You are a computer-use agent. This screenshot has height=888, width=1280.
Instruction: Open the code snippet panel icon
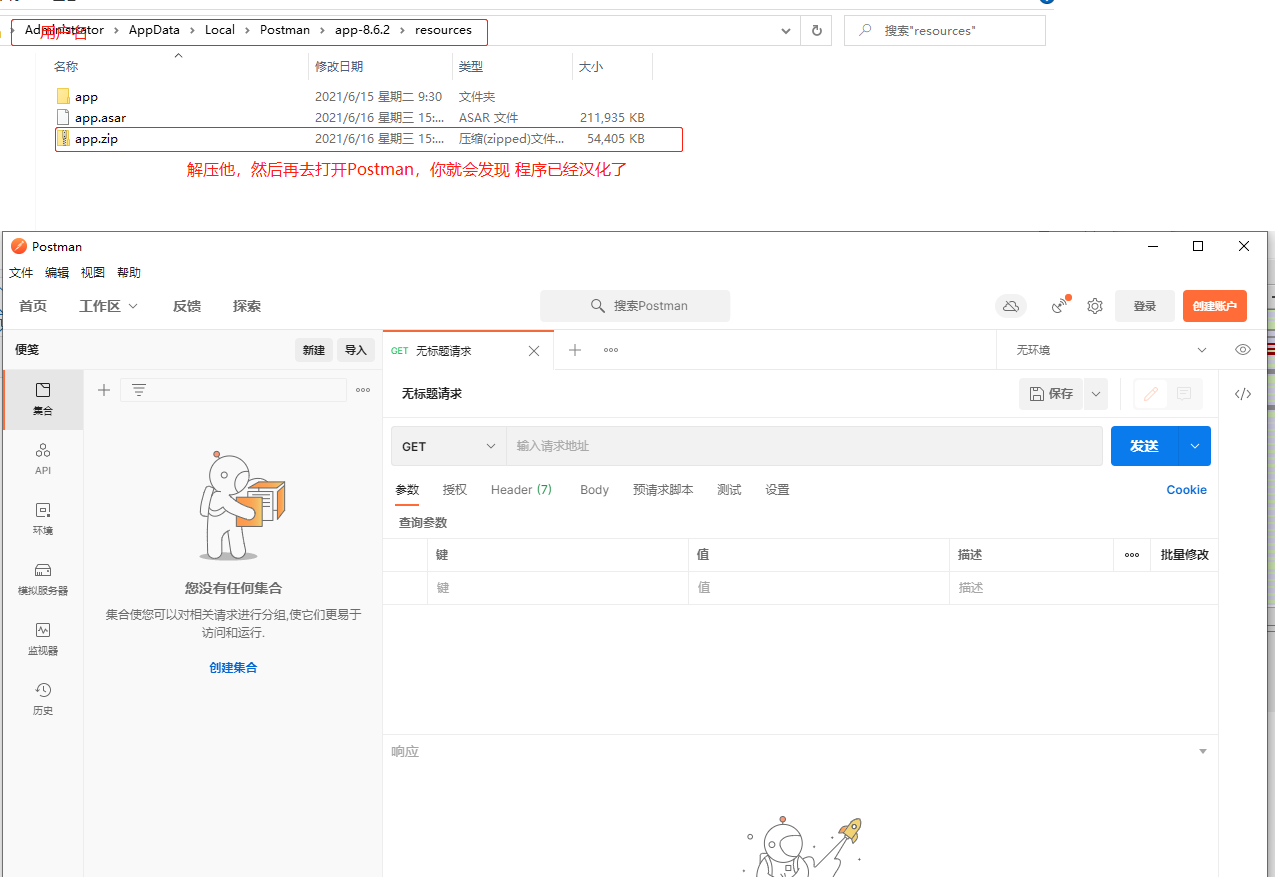1243,394
